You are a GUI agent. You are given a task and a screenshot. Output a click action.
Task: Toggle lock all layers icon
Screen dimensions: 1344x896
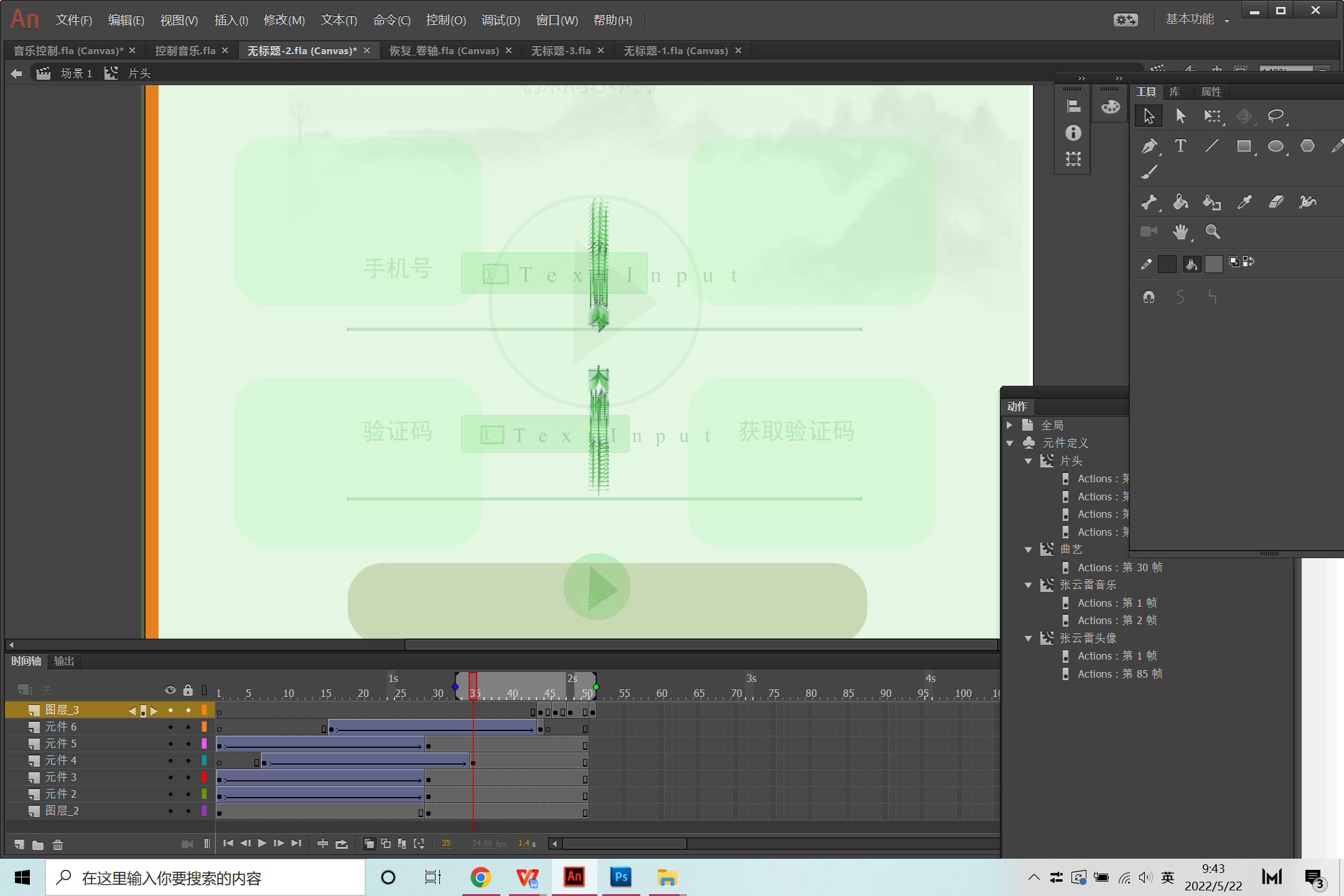coord(188,690)
